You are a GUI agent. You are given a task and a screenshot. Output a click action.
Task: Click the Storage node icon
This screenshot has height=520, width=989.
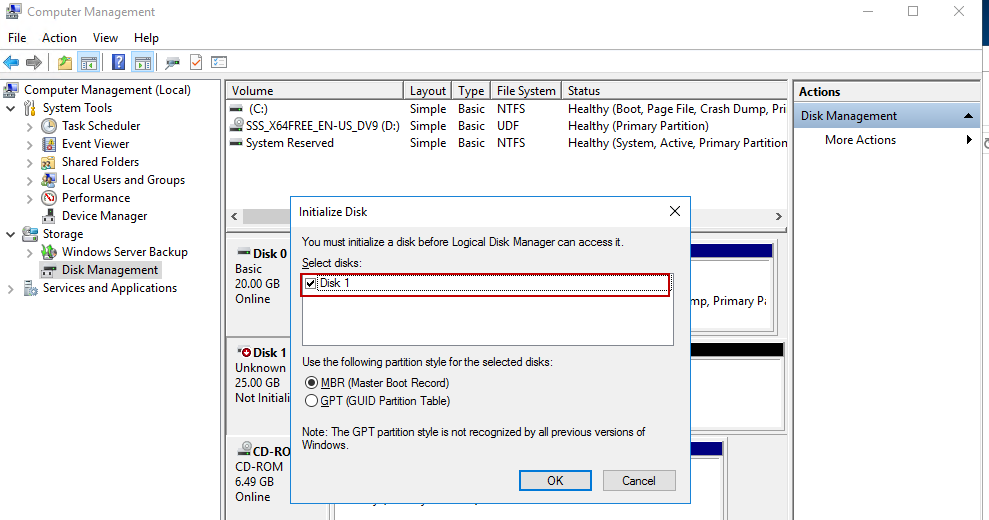tap(30, 234)
